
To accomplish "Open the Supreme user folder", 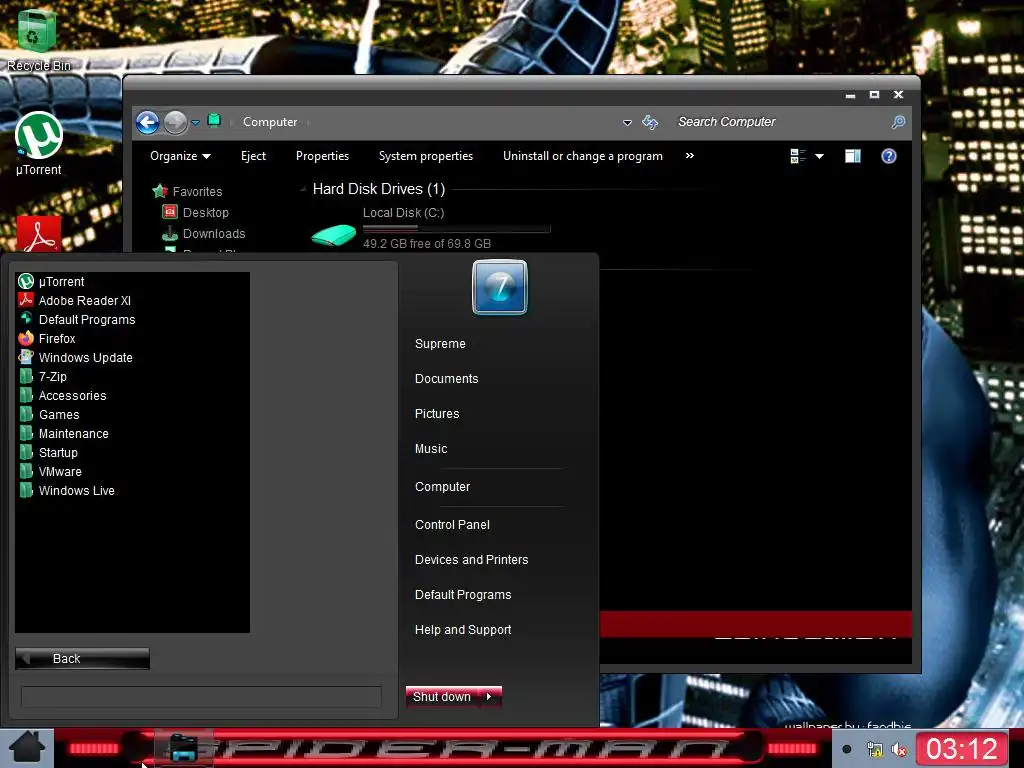I will 440,344.
